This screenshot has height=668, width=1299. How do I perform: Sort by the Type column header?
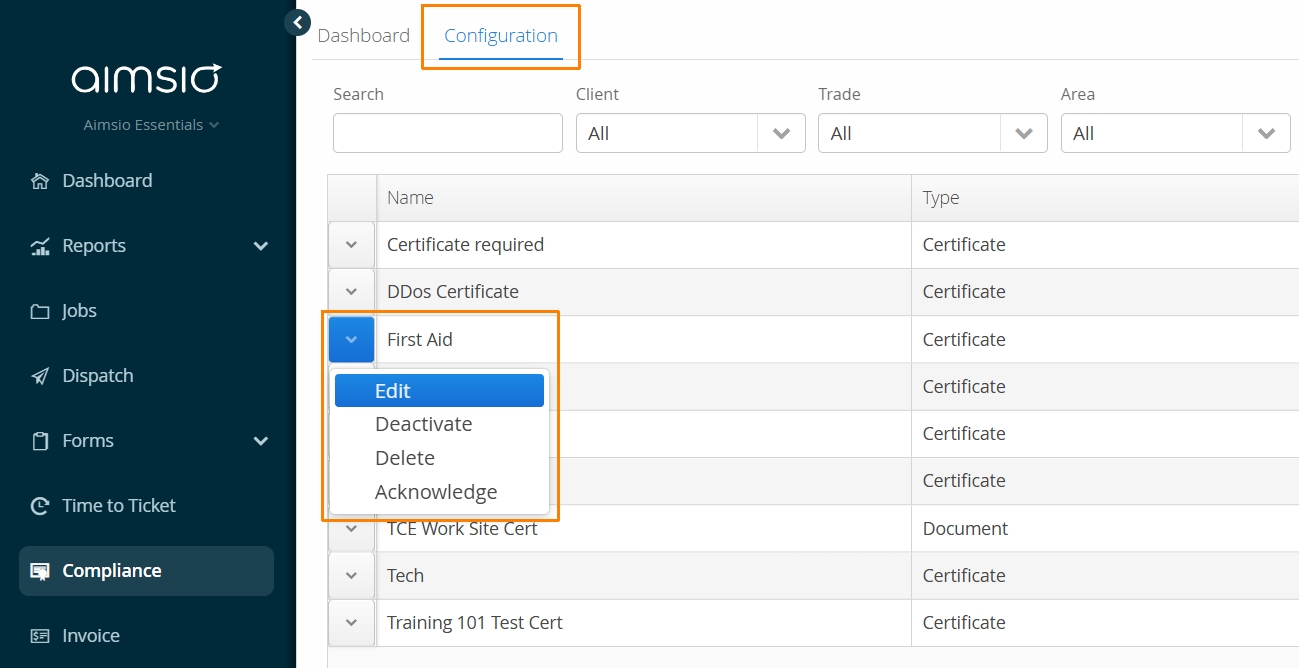click(x=1105, y=198)
